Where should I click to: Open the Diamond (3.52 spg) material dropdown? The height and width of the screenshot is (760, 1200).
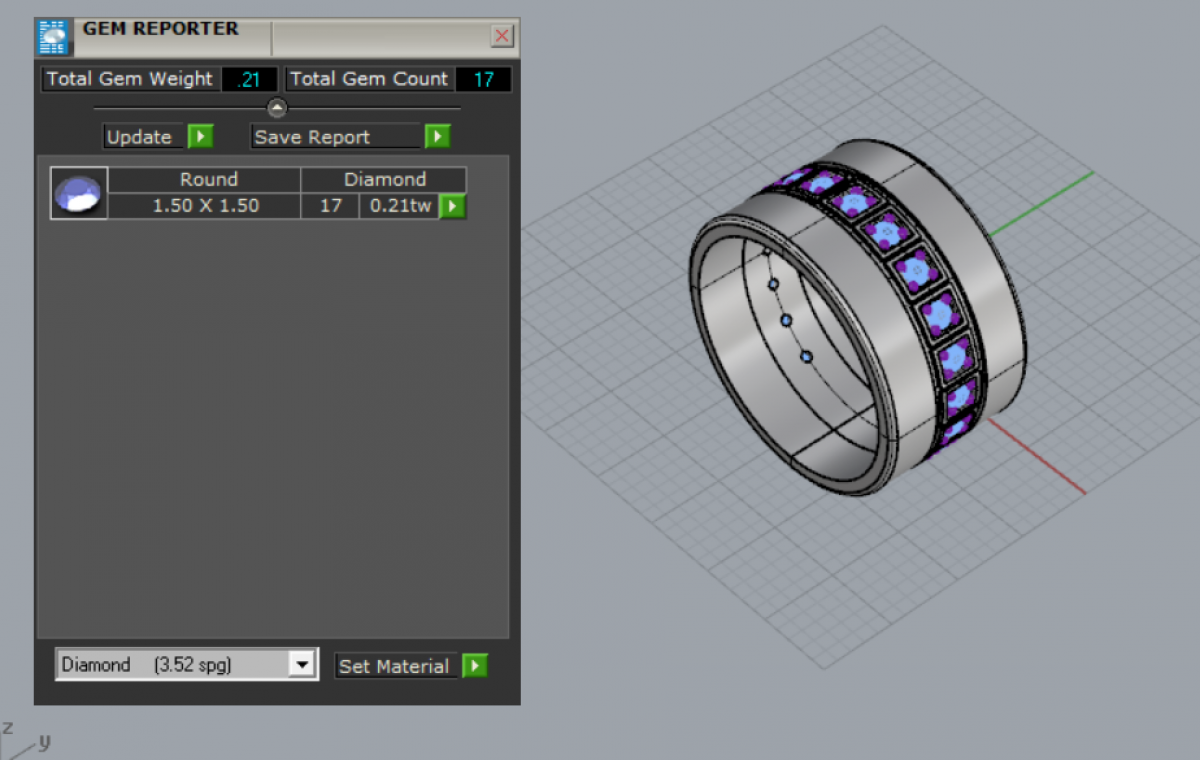coord(301,665)
